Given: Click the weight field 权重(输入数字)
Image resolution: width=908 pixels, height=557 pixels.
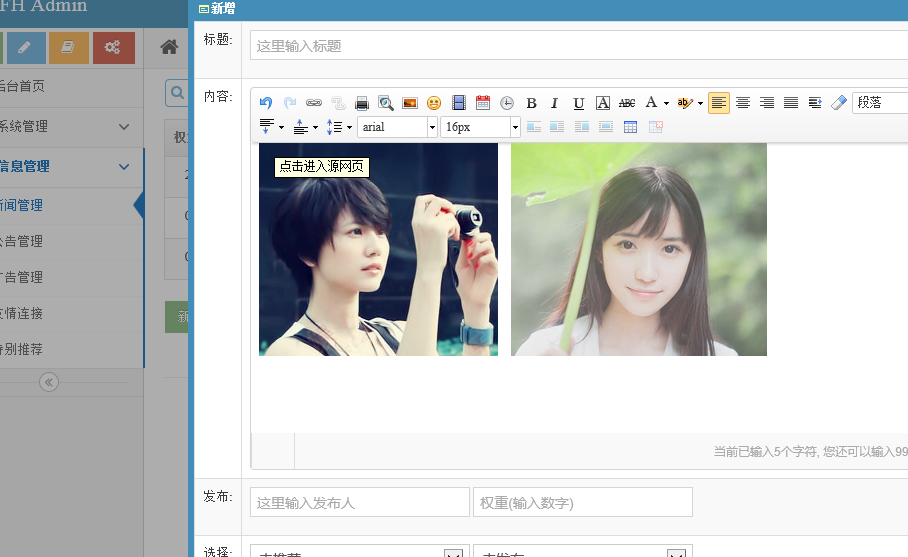Looking at the screenshot, I should pyautogui.click(x=583, y=503).
